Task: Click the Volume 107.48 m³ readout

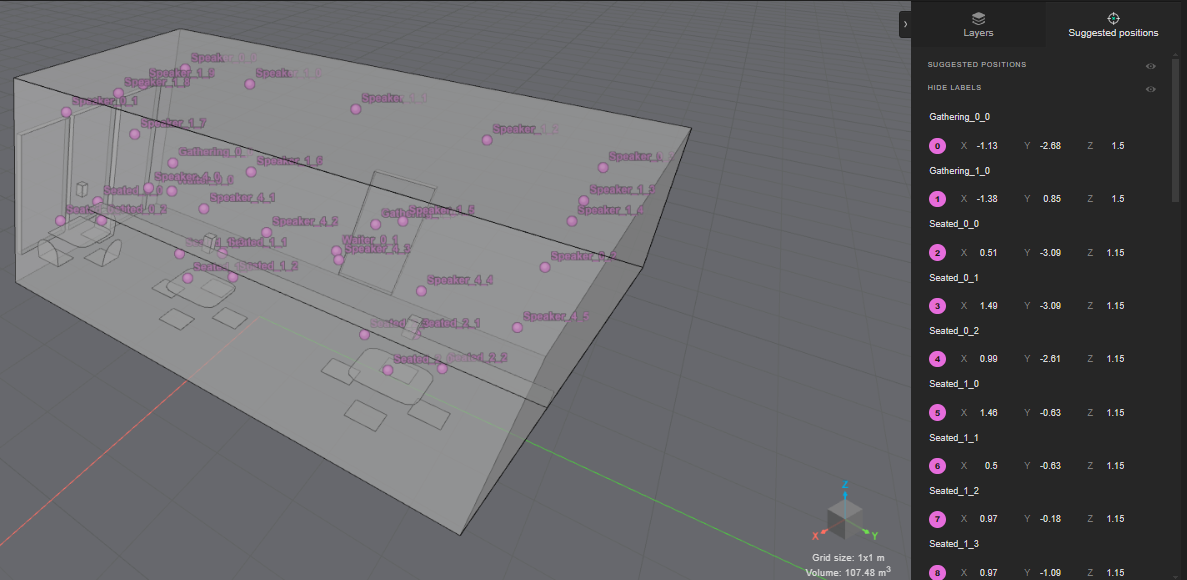Action: click(x=847, y=572)
